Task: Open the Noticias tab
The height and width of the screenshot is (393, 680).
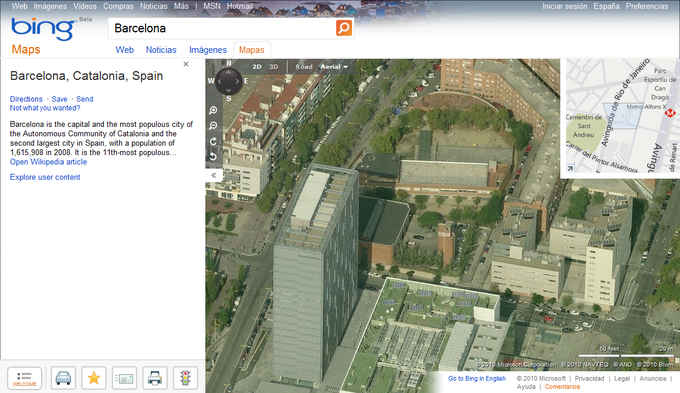Action: tap(161, 50)
